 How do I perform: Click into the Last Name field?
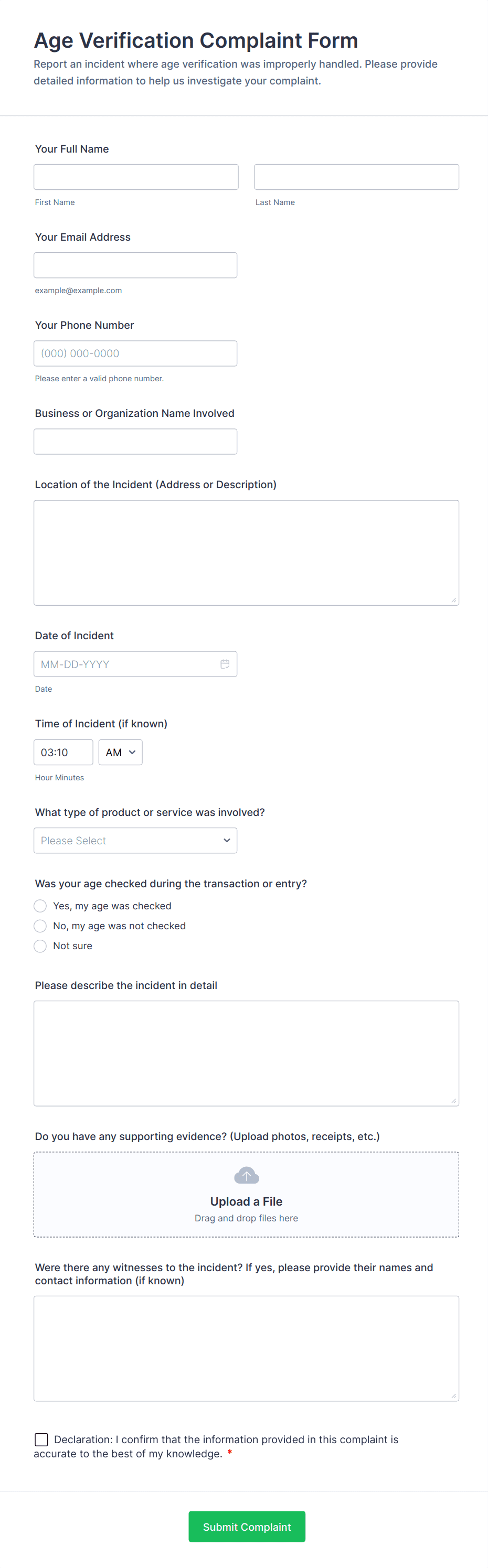(x=356, y=177)
